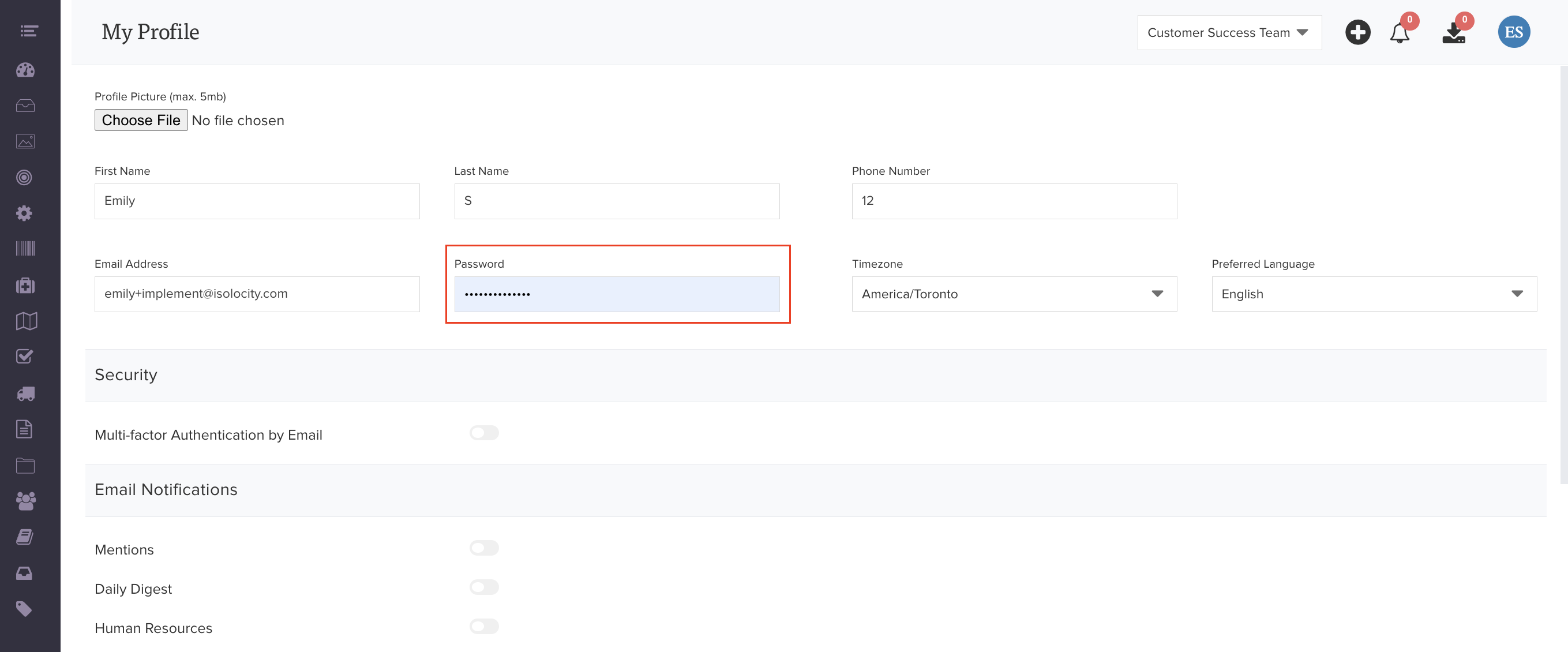Viewport: 1568px width, 652px height.
Task: Click the notification bell icon
Action: (1400, 33)
